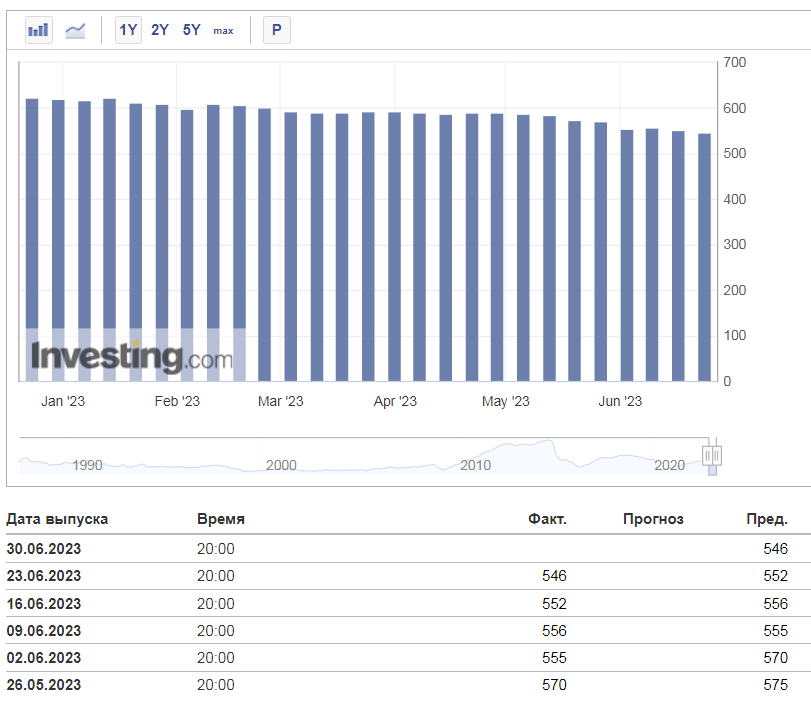Switch to bar chart view icon
811x702 pixels.
pyautogui.click(x=39, y=30)
